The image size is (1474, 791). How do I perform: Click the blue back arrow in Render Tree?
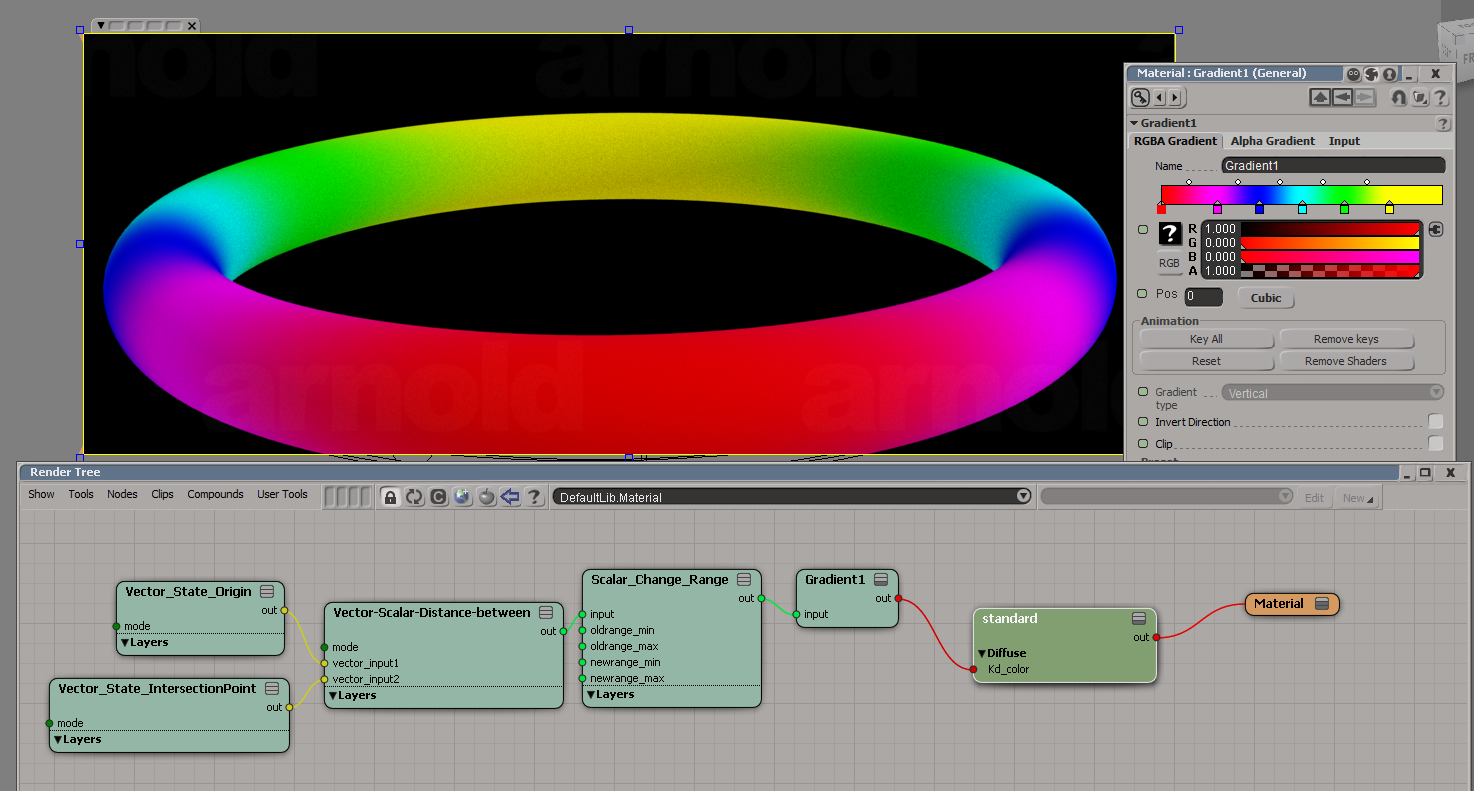point(510,497)
